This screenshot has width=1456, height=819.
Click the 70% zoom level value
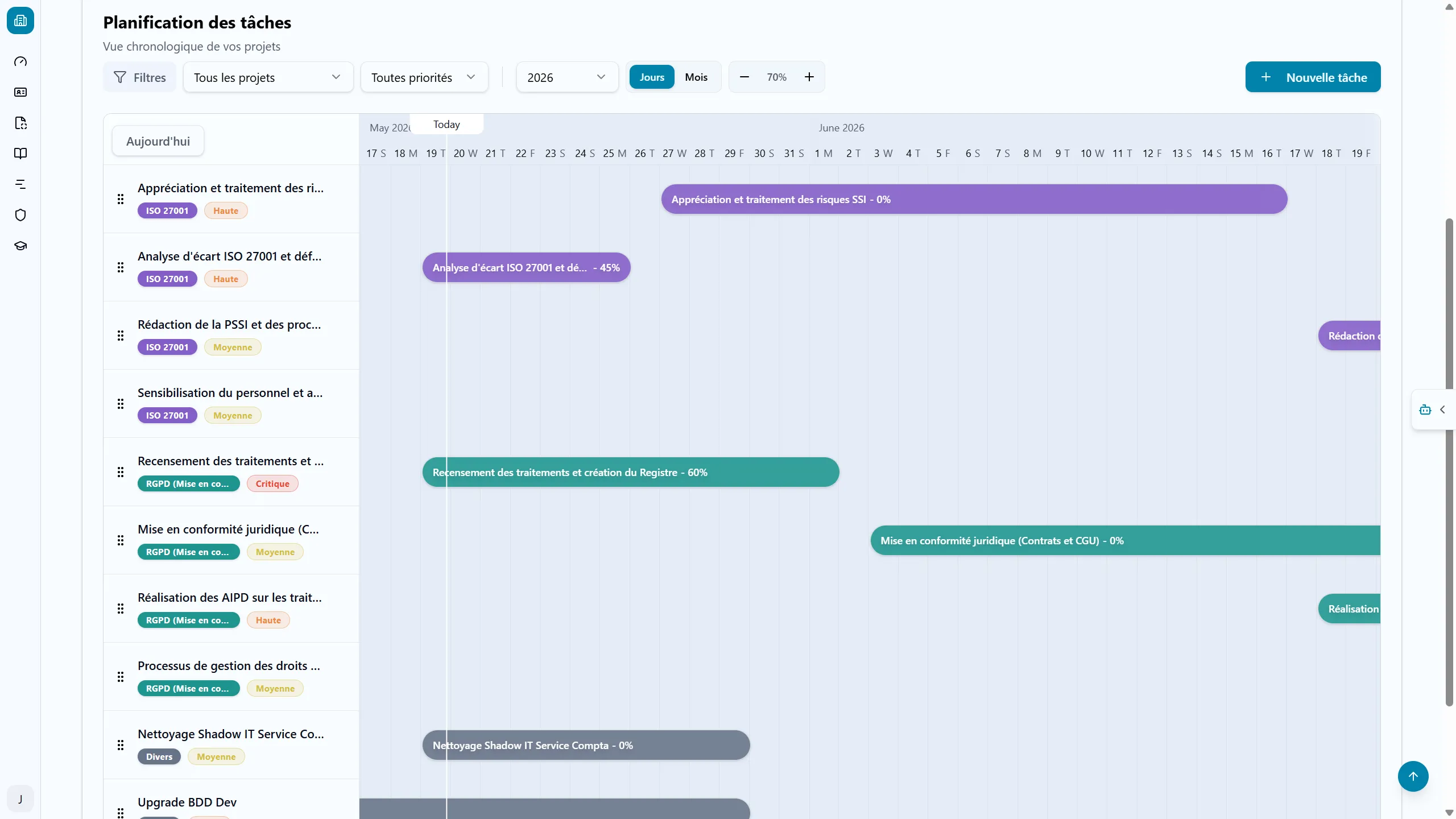coord(776,77)
